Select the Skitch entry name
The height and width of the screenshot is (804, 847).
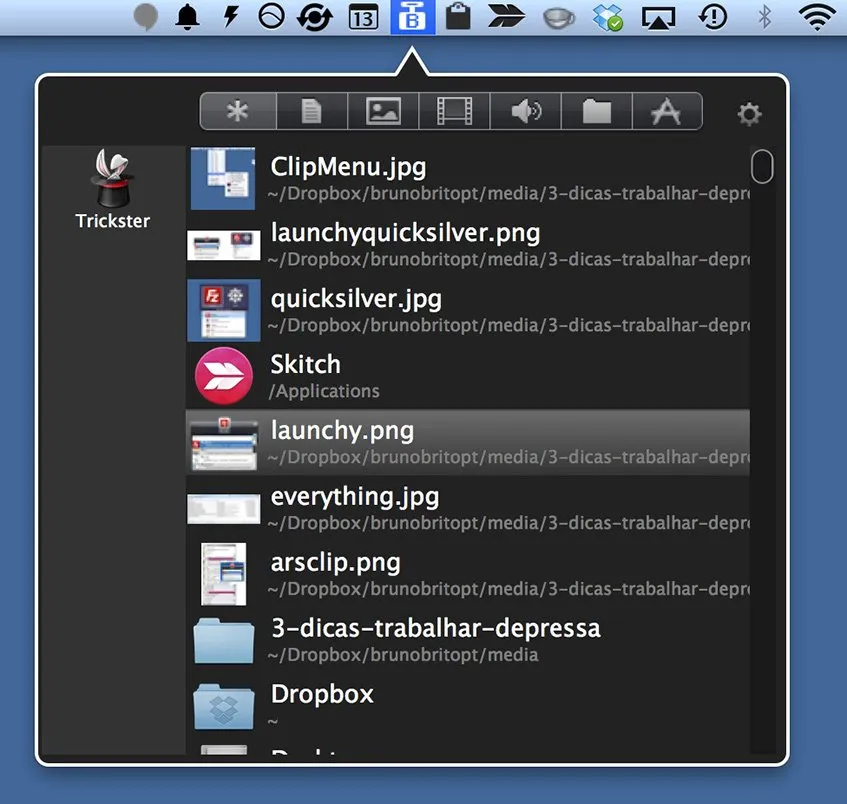[306, 364]
